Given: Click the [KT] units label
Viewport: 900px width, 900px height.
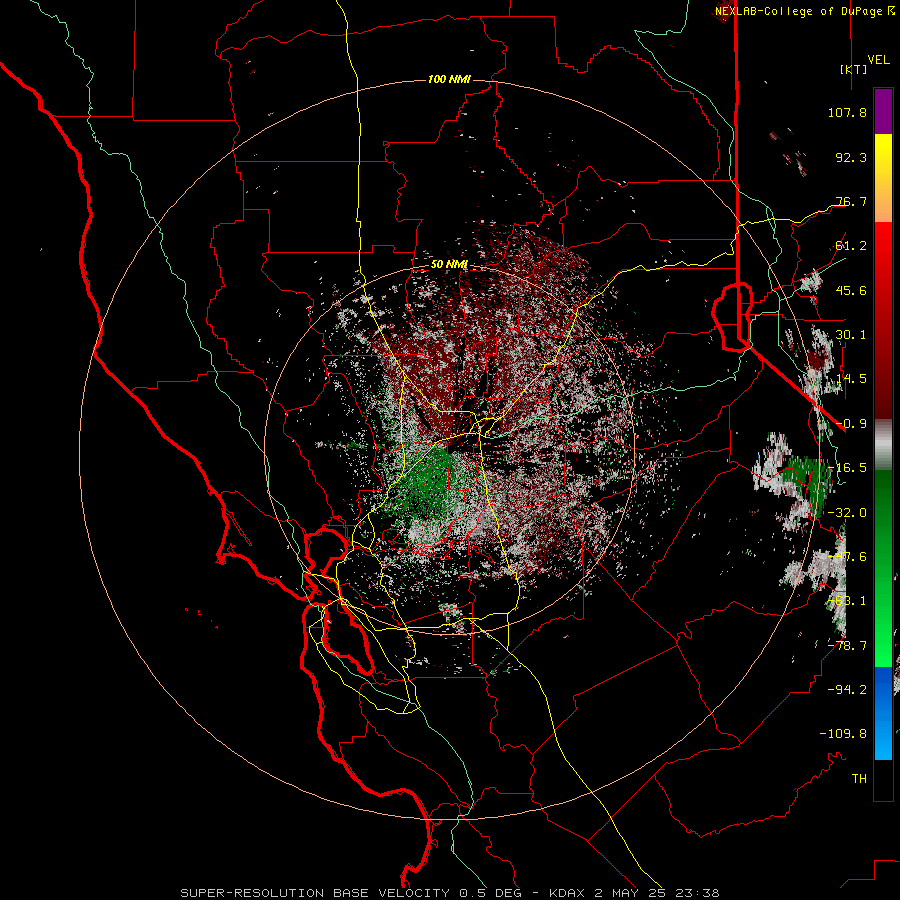Looking at the screenshot, I should click(x=853, y=69).
